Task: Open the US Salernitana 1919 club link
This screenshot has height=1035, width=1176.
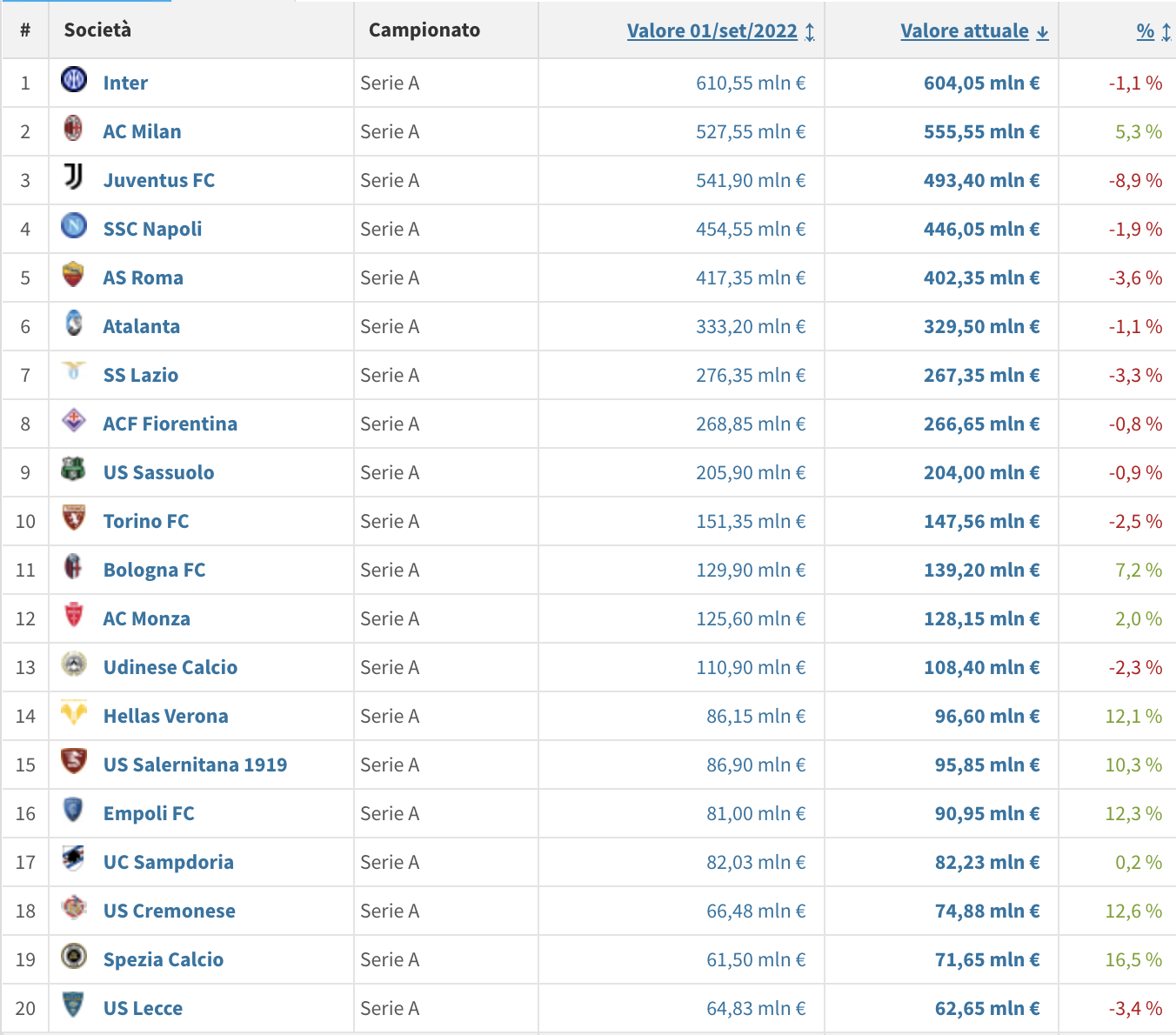Action: (x=196, y=765)
